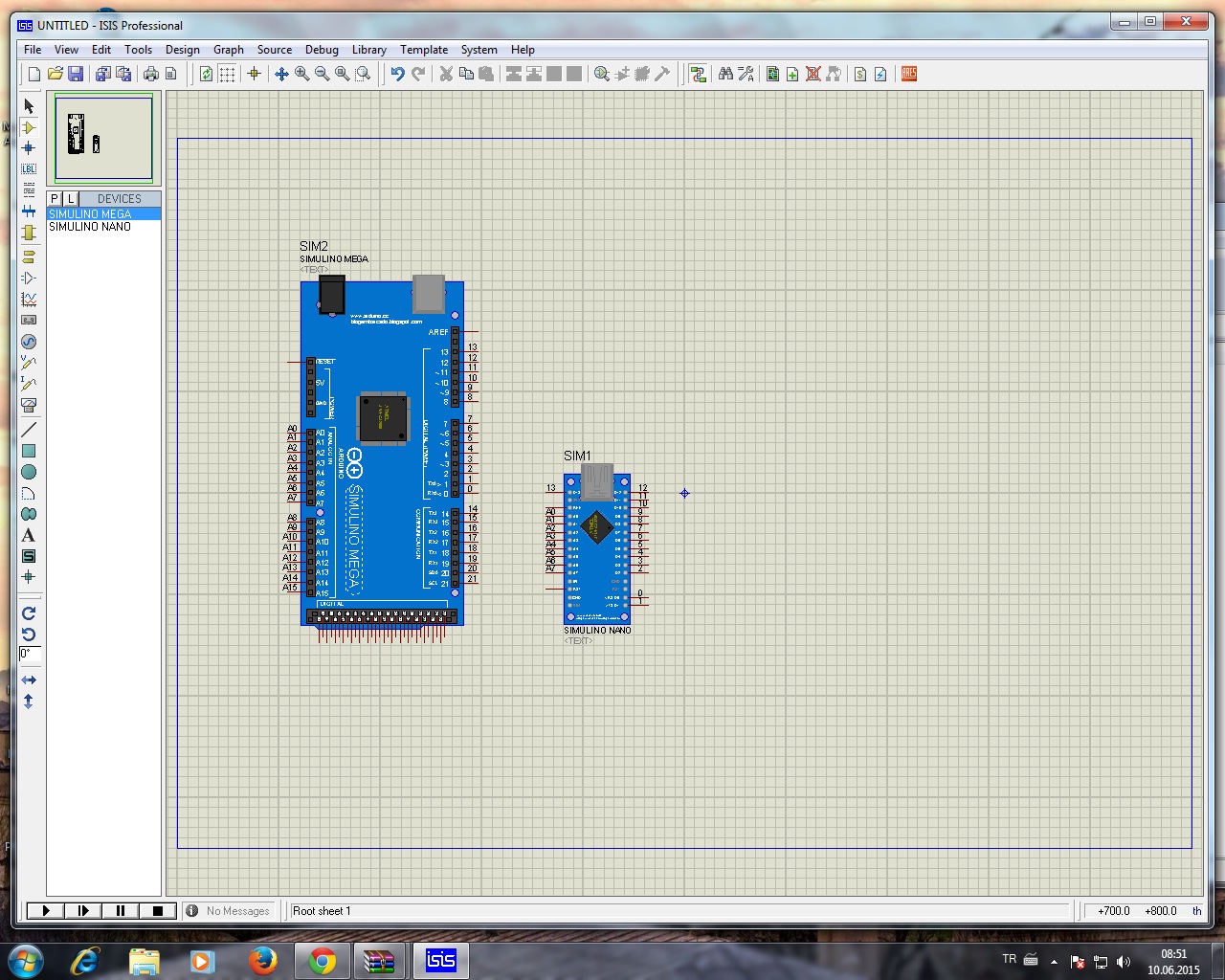Select the 2D Circle drawing tool
The height and width of the screenshot is (980, 1225).
pos(29,472)
